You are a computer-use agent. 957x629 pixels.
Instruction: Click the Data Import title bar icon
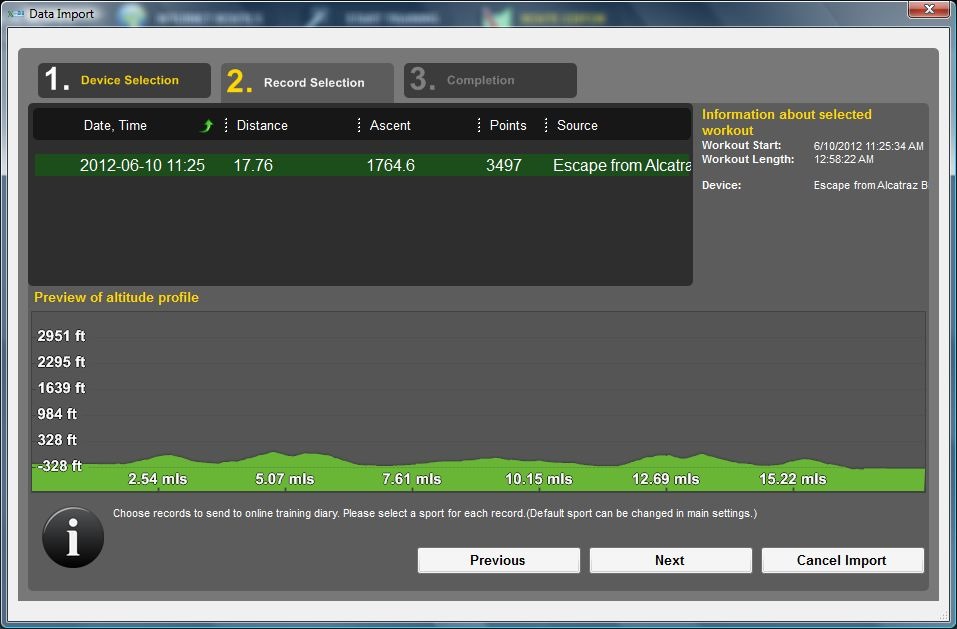(16, 13)
